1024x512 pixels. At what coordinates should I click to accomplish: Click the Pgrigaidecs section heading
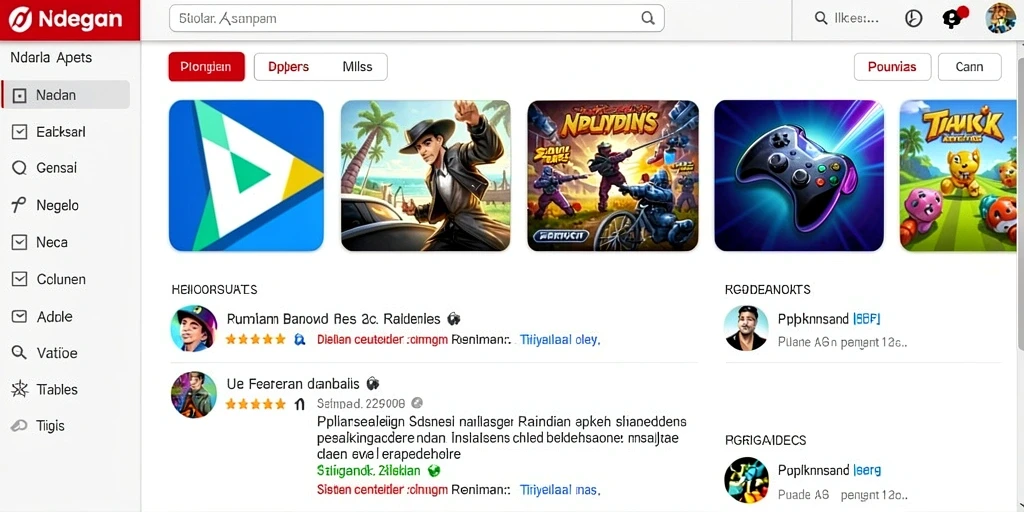point(765,440)
